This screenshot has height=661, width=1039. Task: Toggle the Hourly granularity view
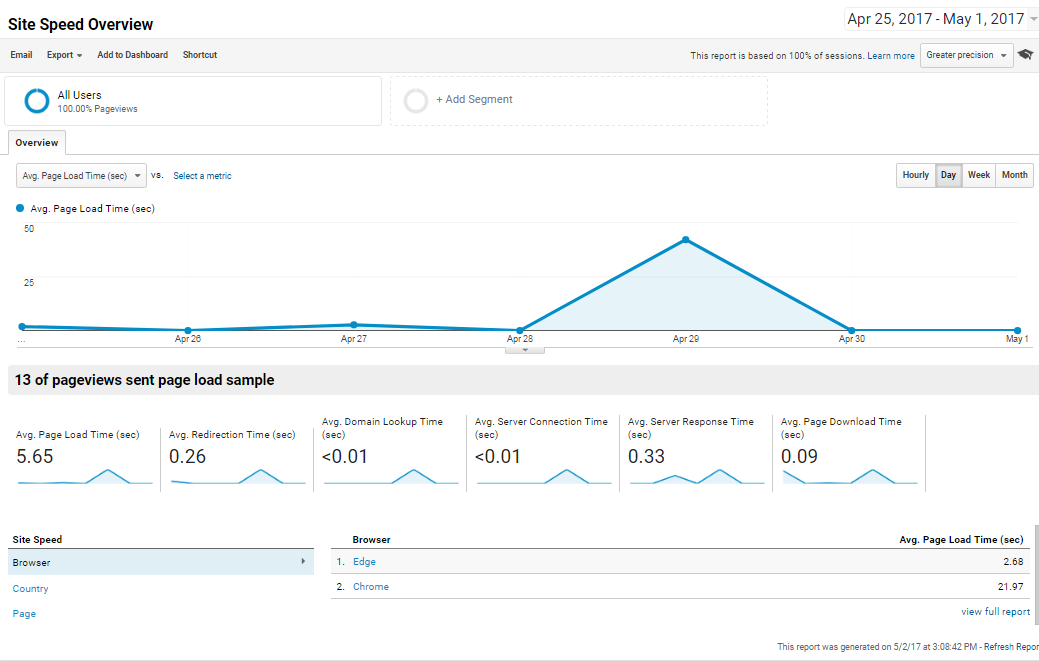(915, 175)
